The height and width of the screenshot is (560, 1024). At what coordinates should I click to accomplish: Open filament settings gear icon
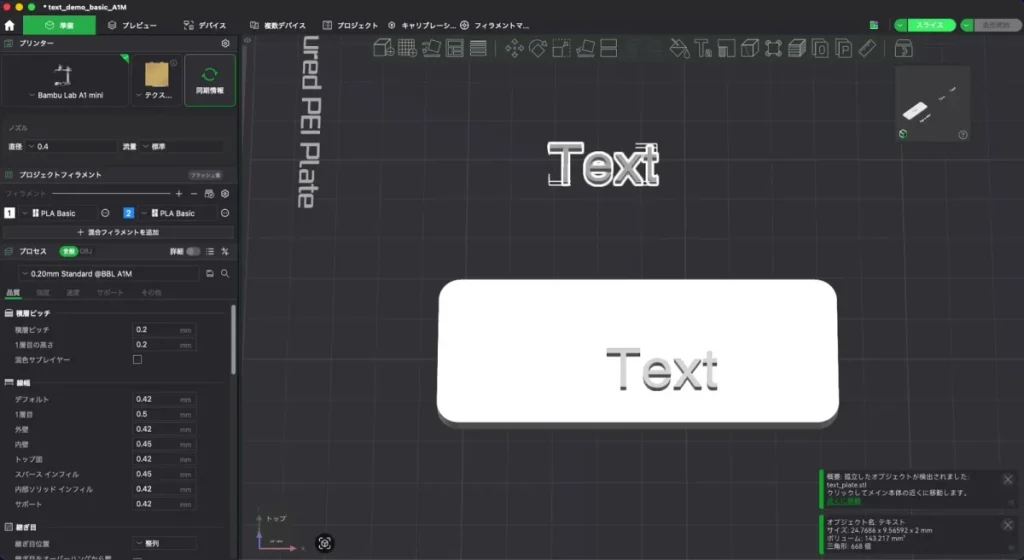coord(225,194)
